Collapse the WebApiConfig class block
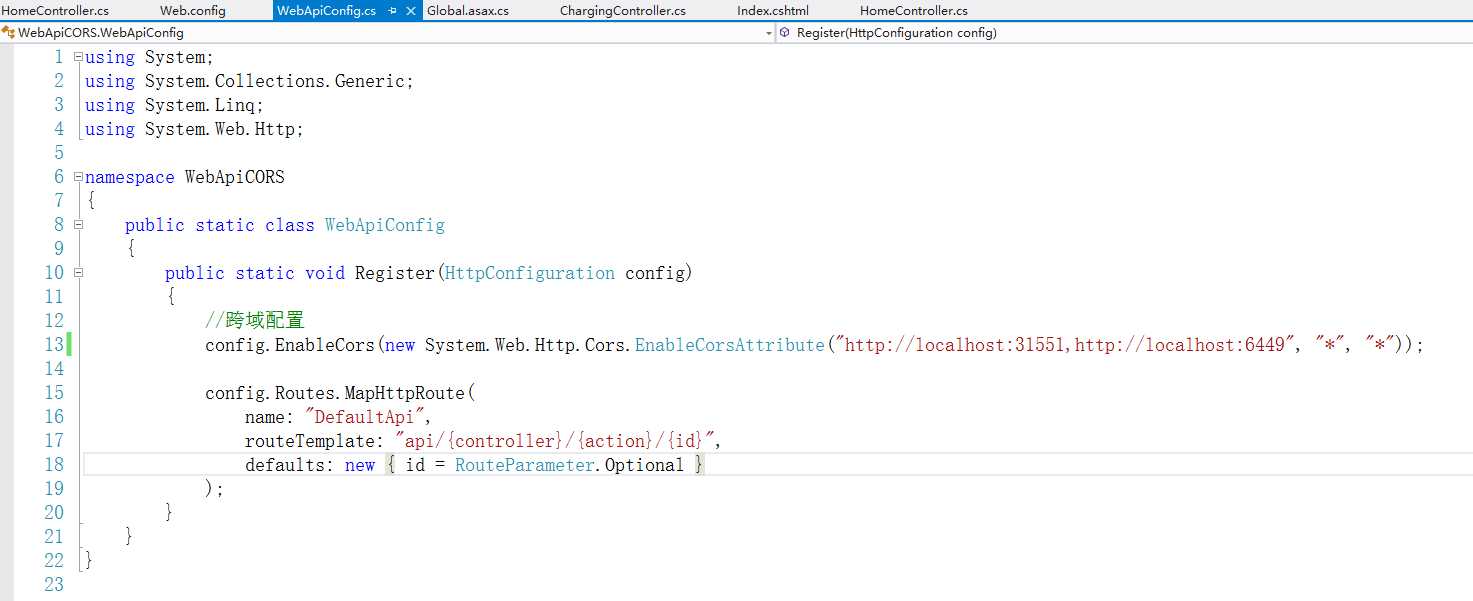Screen dimensions: 1473x601 (x=78, y=225)
